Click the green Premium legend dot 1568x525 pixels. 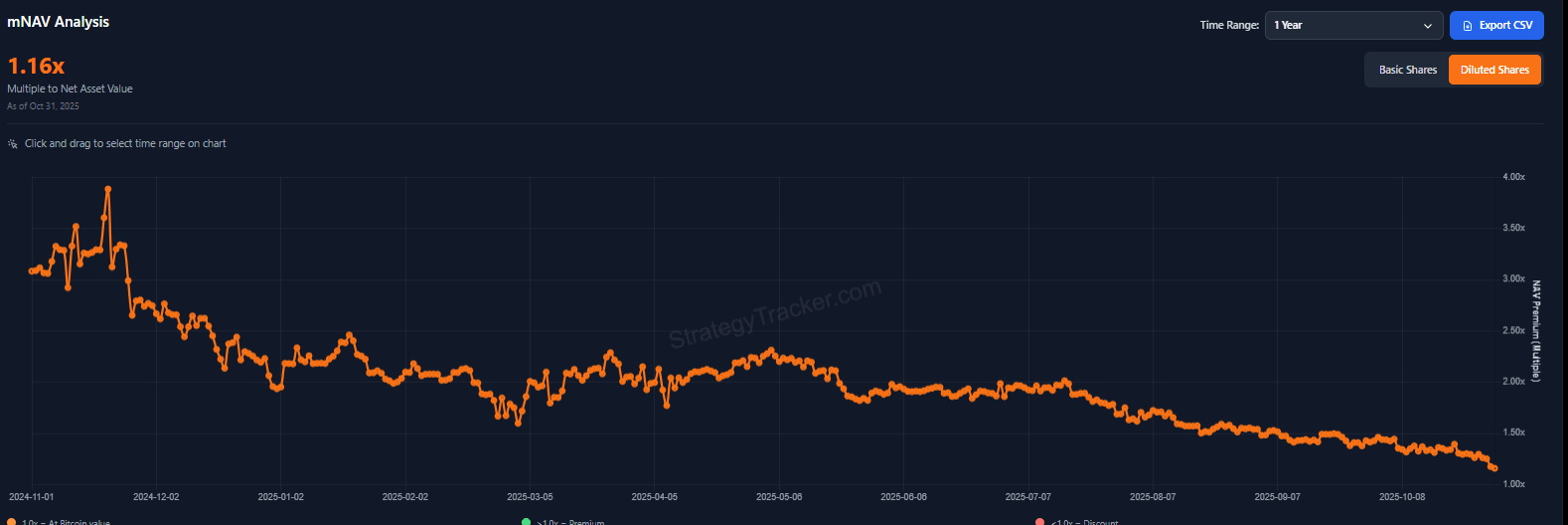526,521
